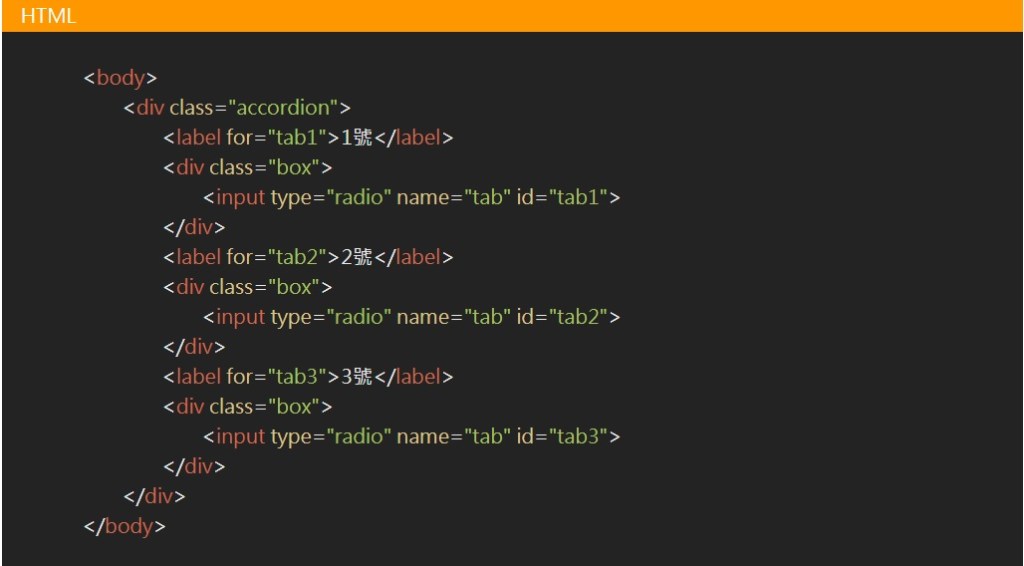This screenshot has height=566, width=1024.
Task: Click the label line for tab3
Action: [308, 378]
